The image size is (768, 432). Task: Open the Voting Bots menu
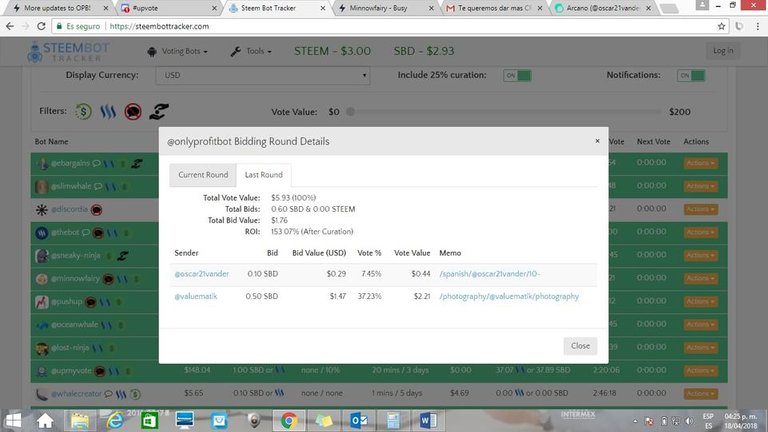pos(177,51)
